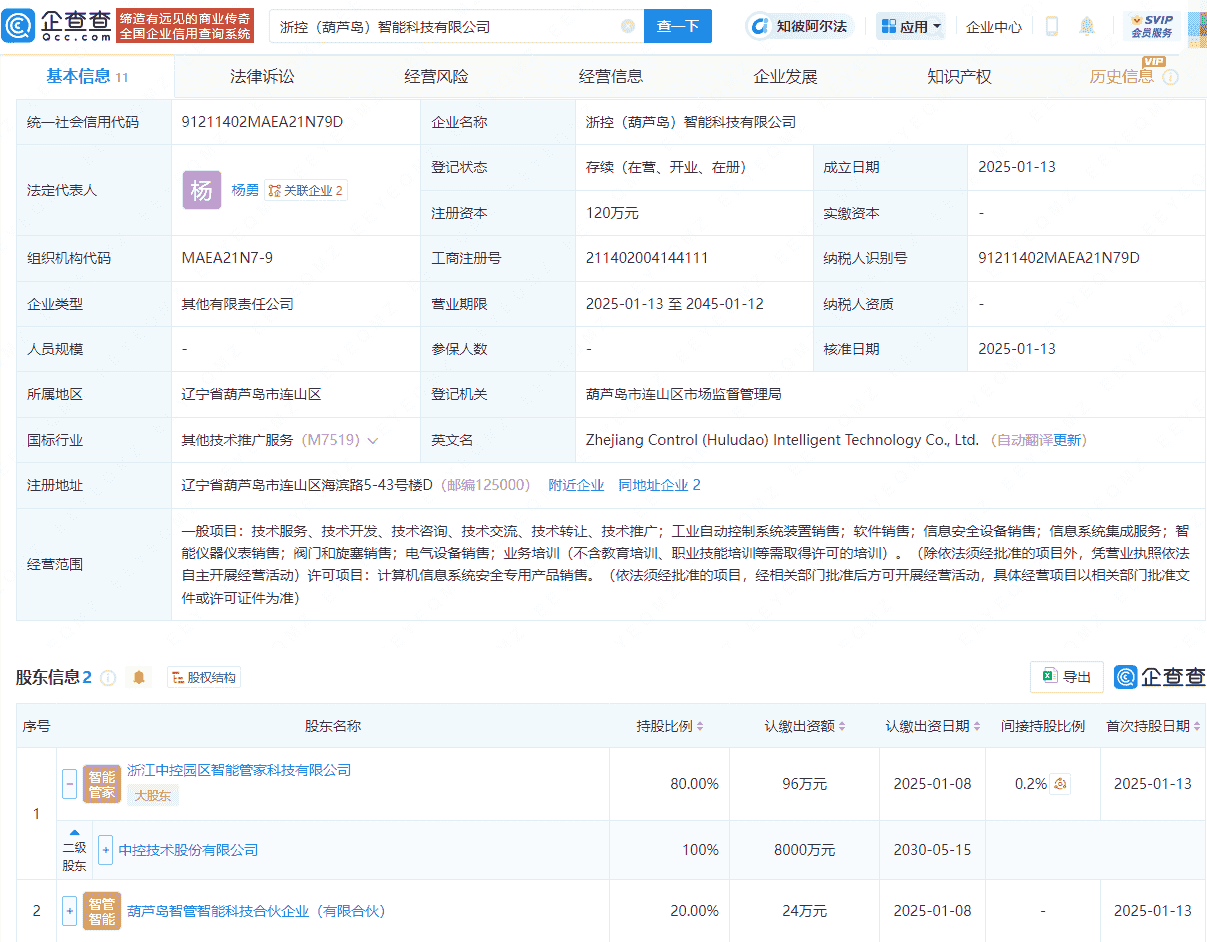Click the monitoring bell beside 股东信息

tap(138, 677)
